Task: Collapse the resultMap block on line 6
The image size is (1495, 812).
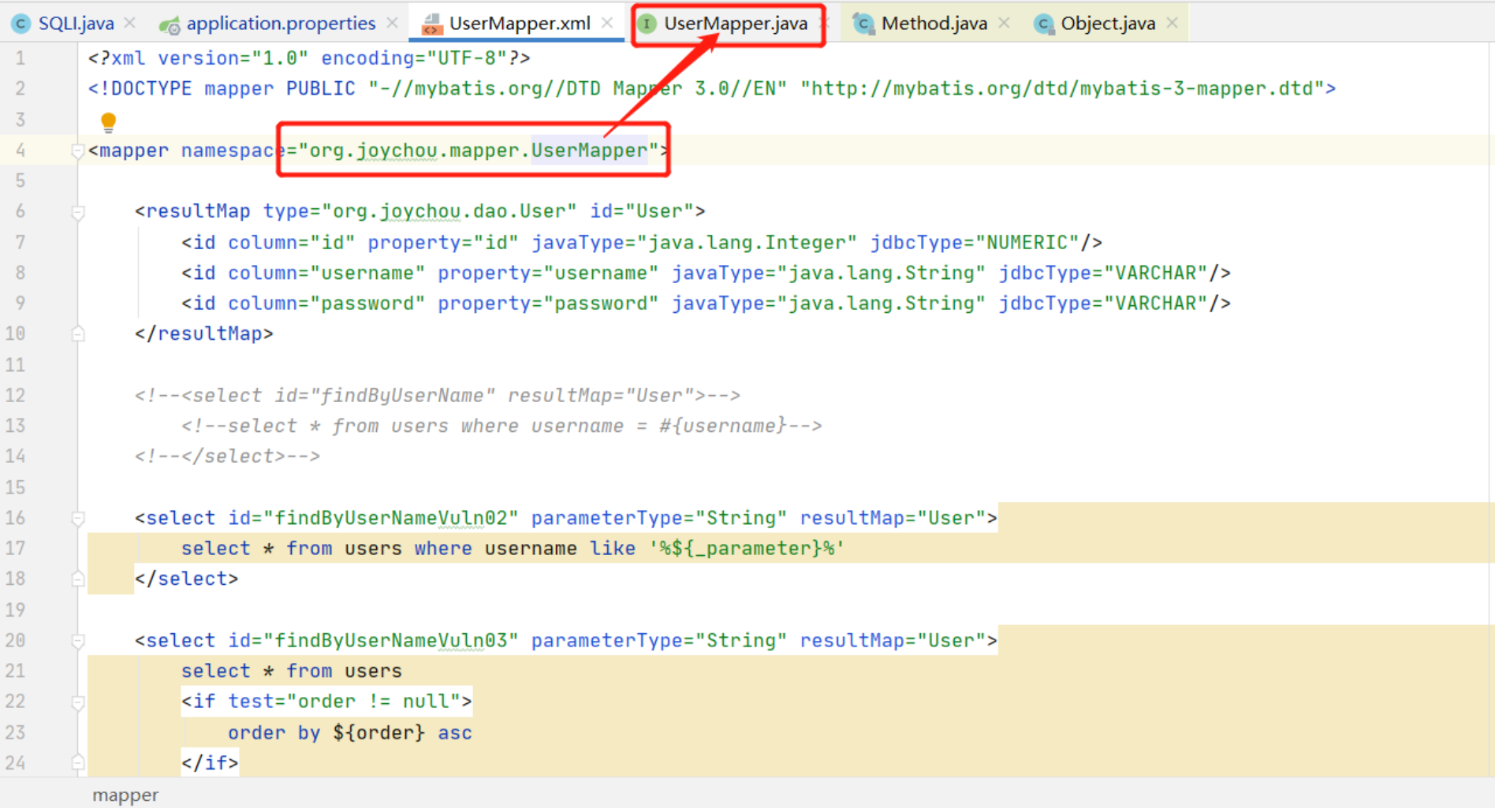Action: click(77, 212)
